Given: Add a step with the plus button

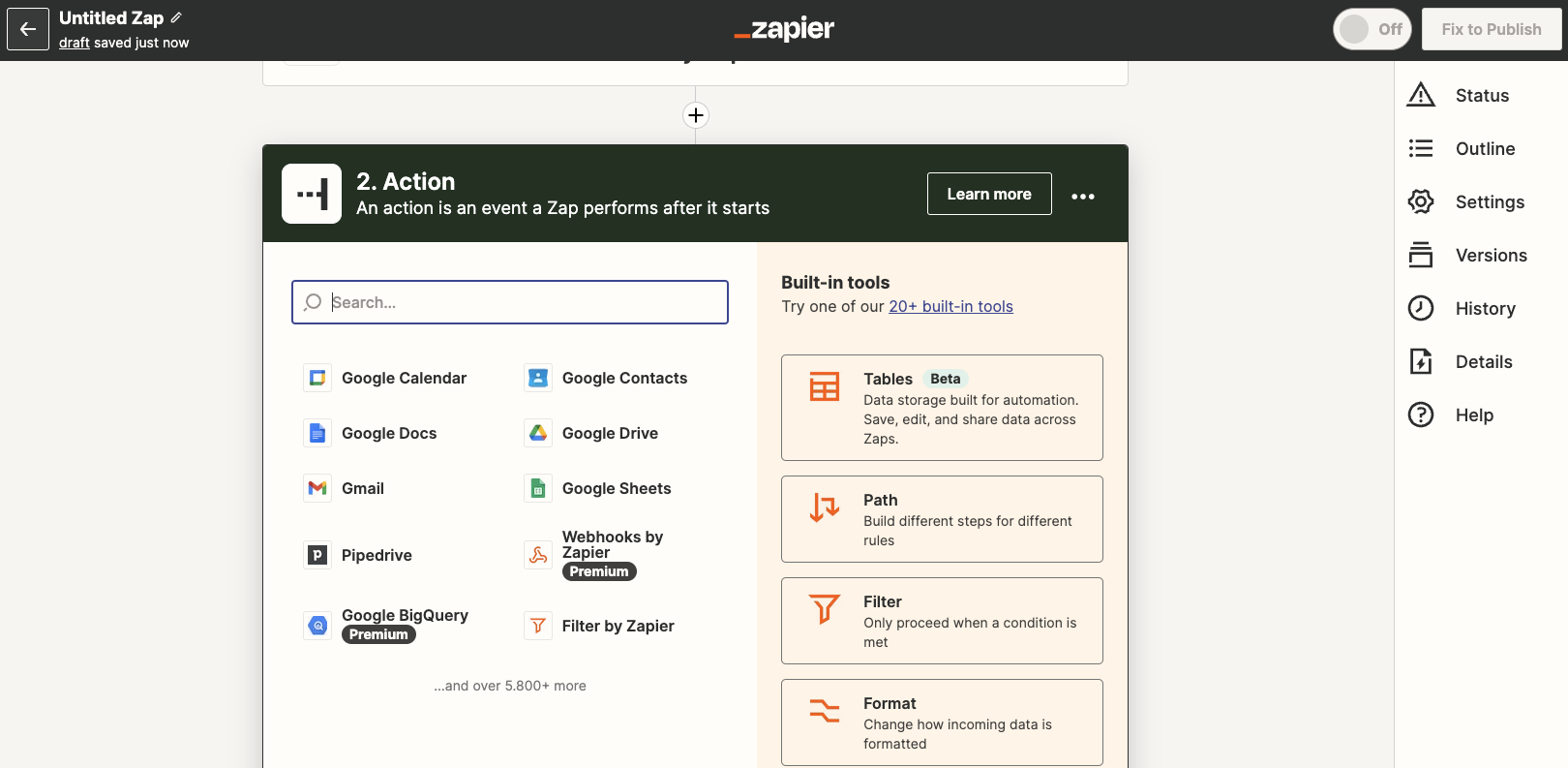Looking at the screenshot, I should point(696,115).
